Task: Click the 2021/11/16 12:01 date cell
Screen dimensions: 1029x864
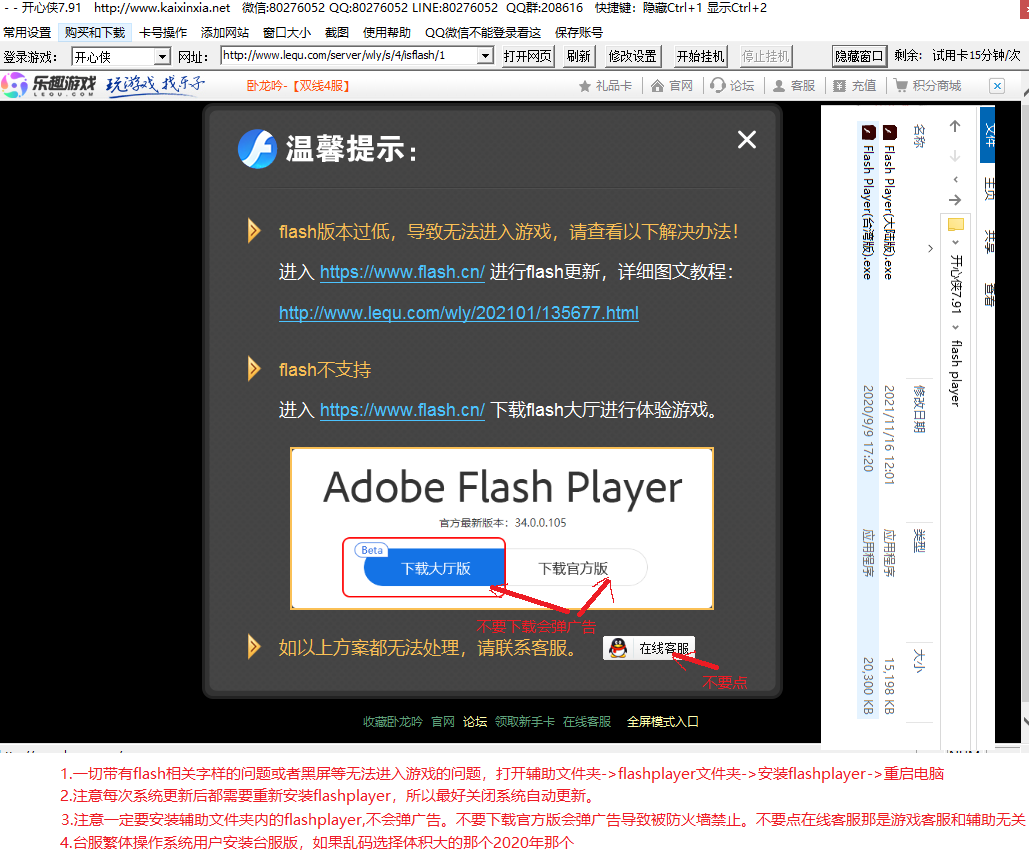Action: 889,435
